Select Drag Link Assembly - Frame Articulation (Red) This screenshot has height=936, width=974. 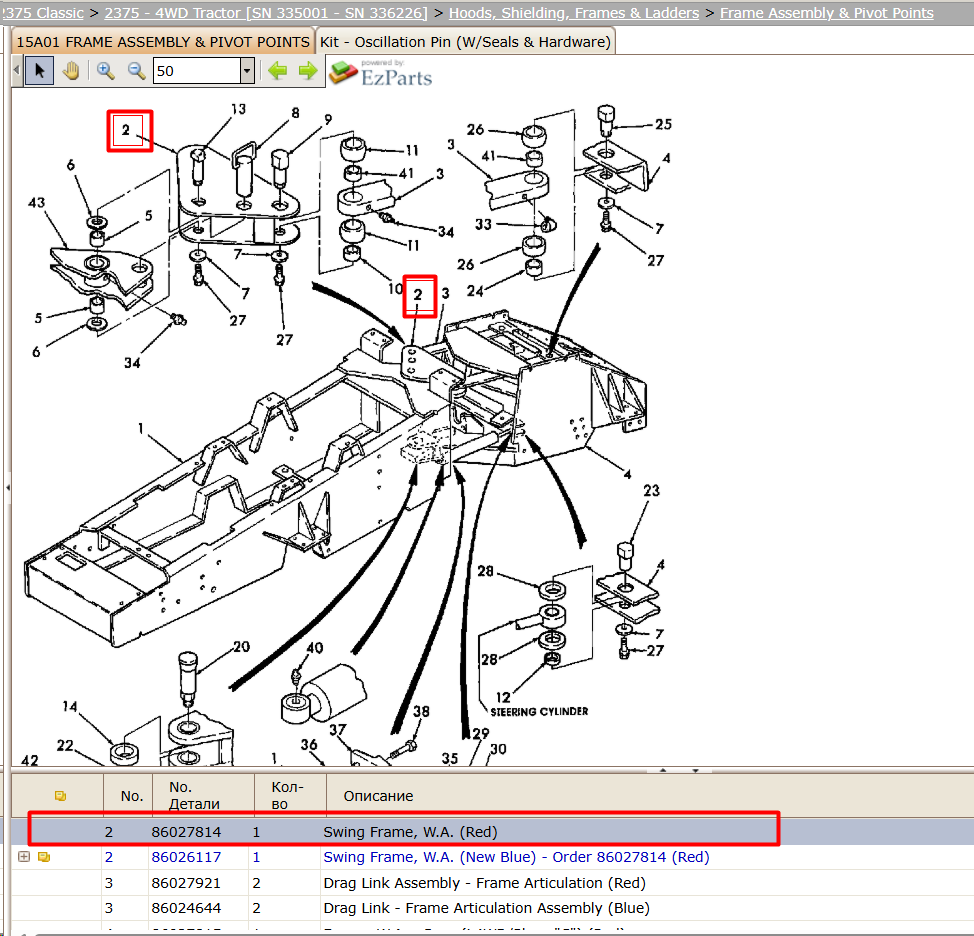pos(485,883)
